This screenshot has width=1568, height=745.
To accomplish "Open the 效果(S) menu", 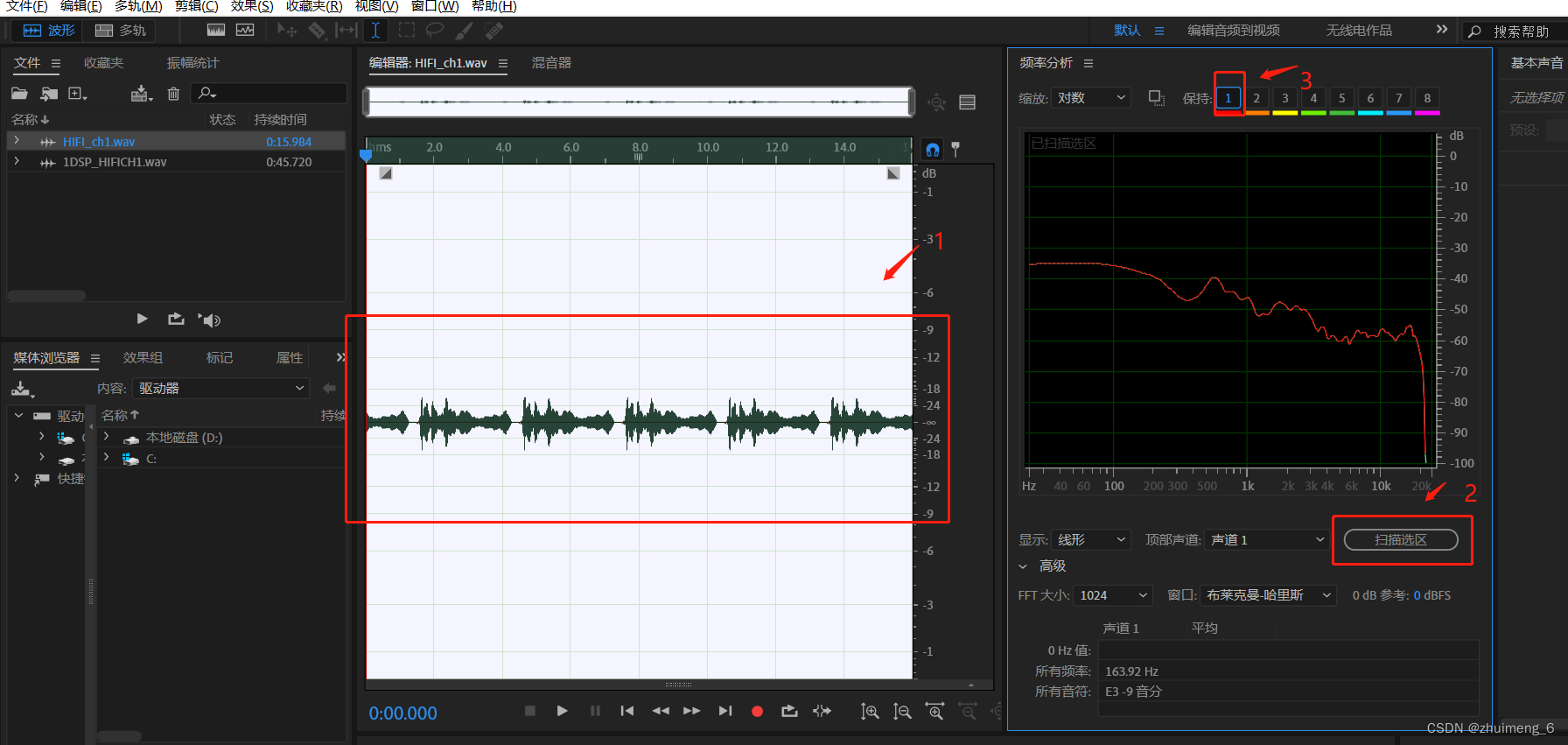I will 252,6.
